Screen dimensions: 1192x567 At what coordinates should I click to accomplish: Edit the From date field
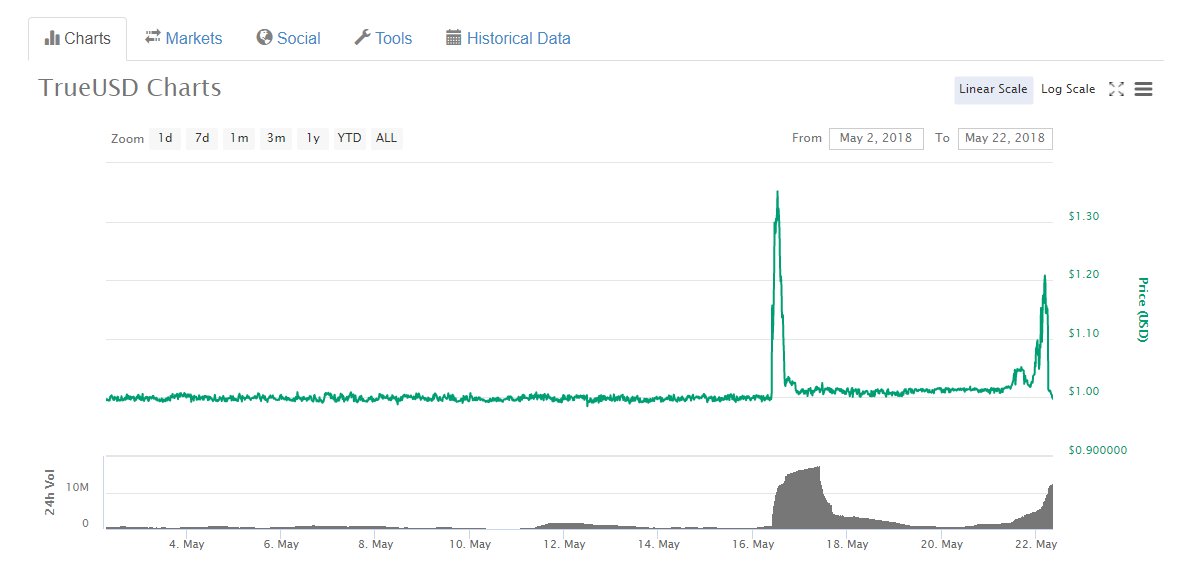click(876, 138)
